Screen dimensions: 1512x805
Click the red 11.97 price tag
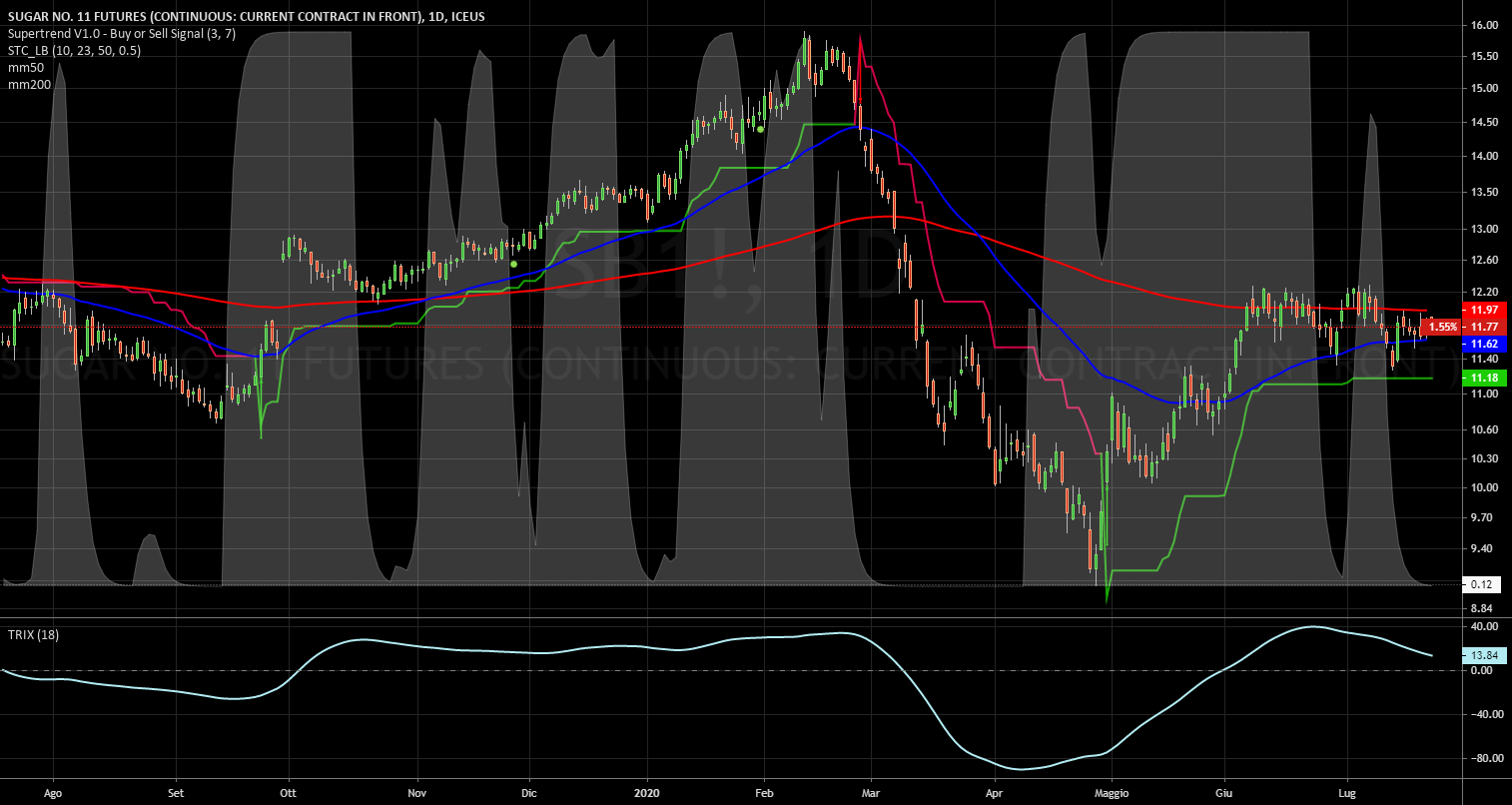(1483, 310)
